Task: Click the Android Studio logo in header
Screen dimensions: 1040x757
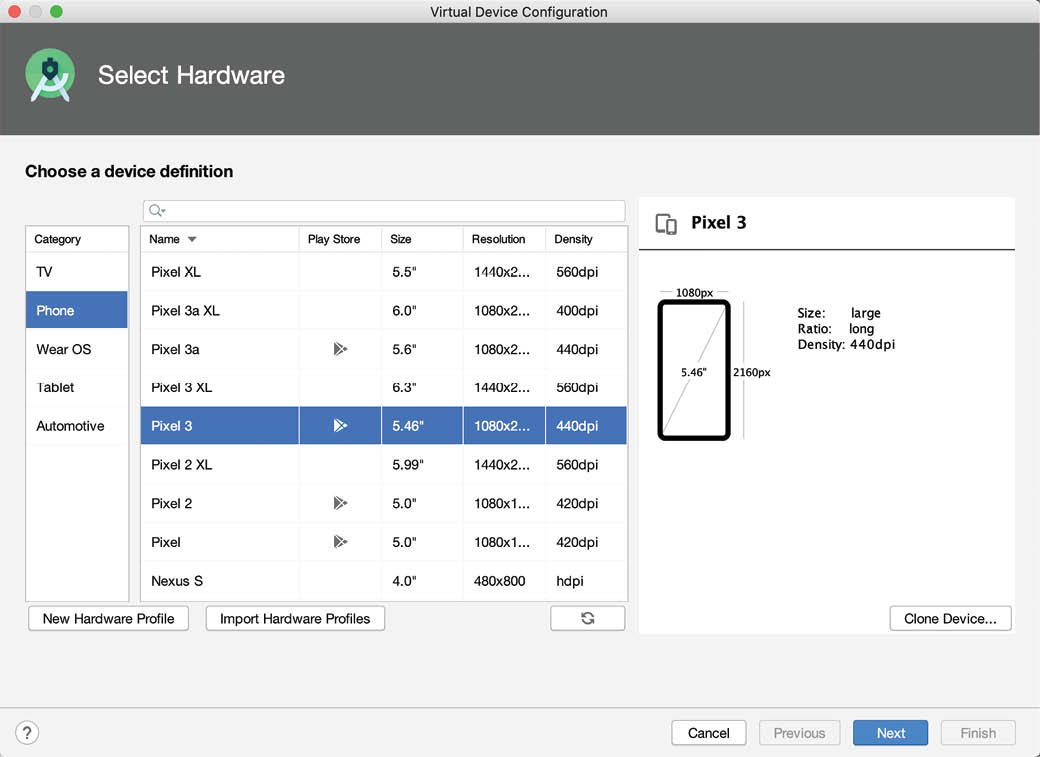Action: pyautogui.click(x=50, y=75)
